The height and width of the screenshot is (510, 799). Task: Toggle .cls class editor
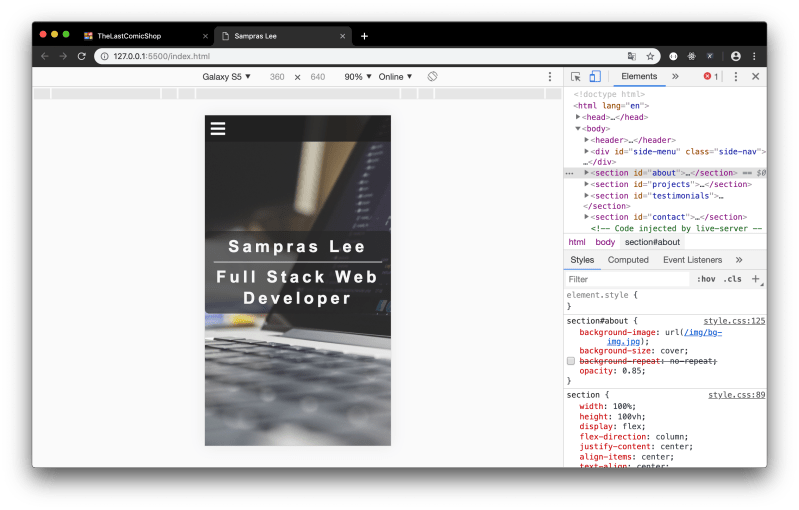point(732,279)
